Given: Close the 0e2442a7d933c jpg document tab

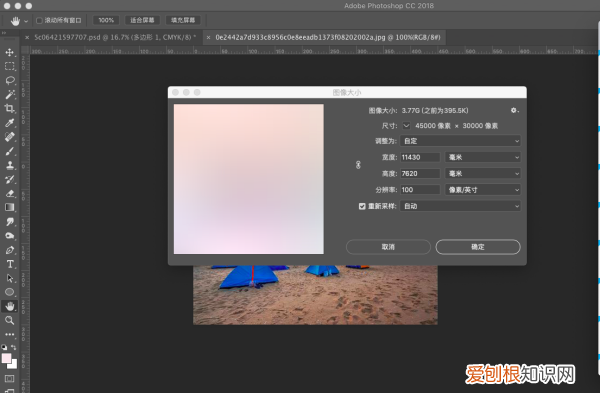Looking at the screenshot, I should click(x=209, y=38).
